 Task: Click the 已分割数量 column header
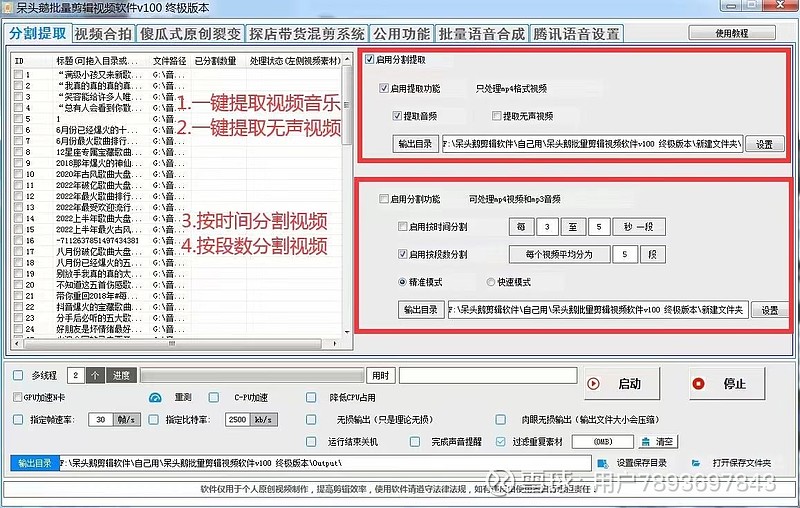coord(215,61)
